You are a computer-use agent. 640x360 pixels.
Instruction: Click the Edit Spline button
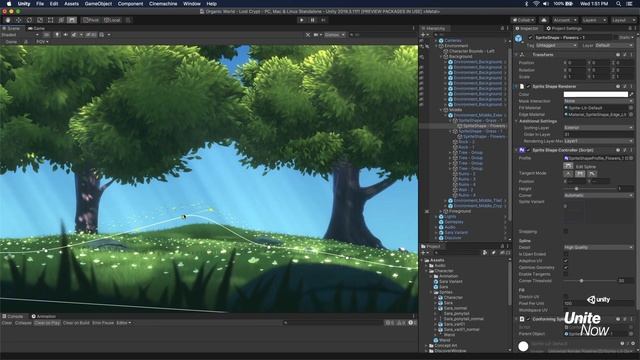pos(568,166)
